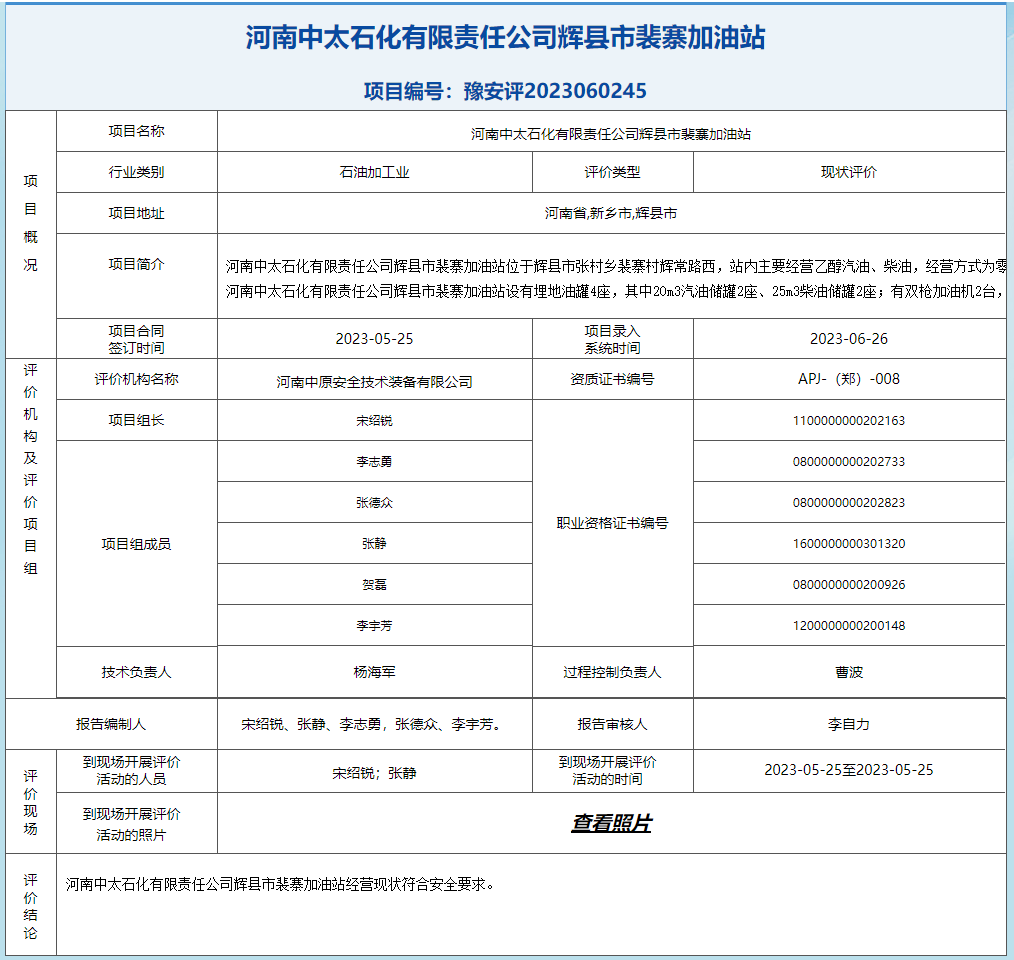Click the 职业资格证书编号 label cell
This screenshot has height=960, width=1014.
click(612, 523)
